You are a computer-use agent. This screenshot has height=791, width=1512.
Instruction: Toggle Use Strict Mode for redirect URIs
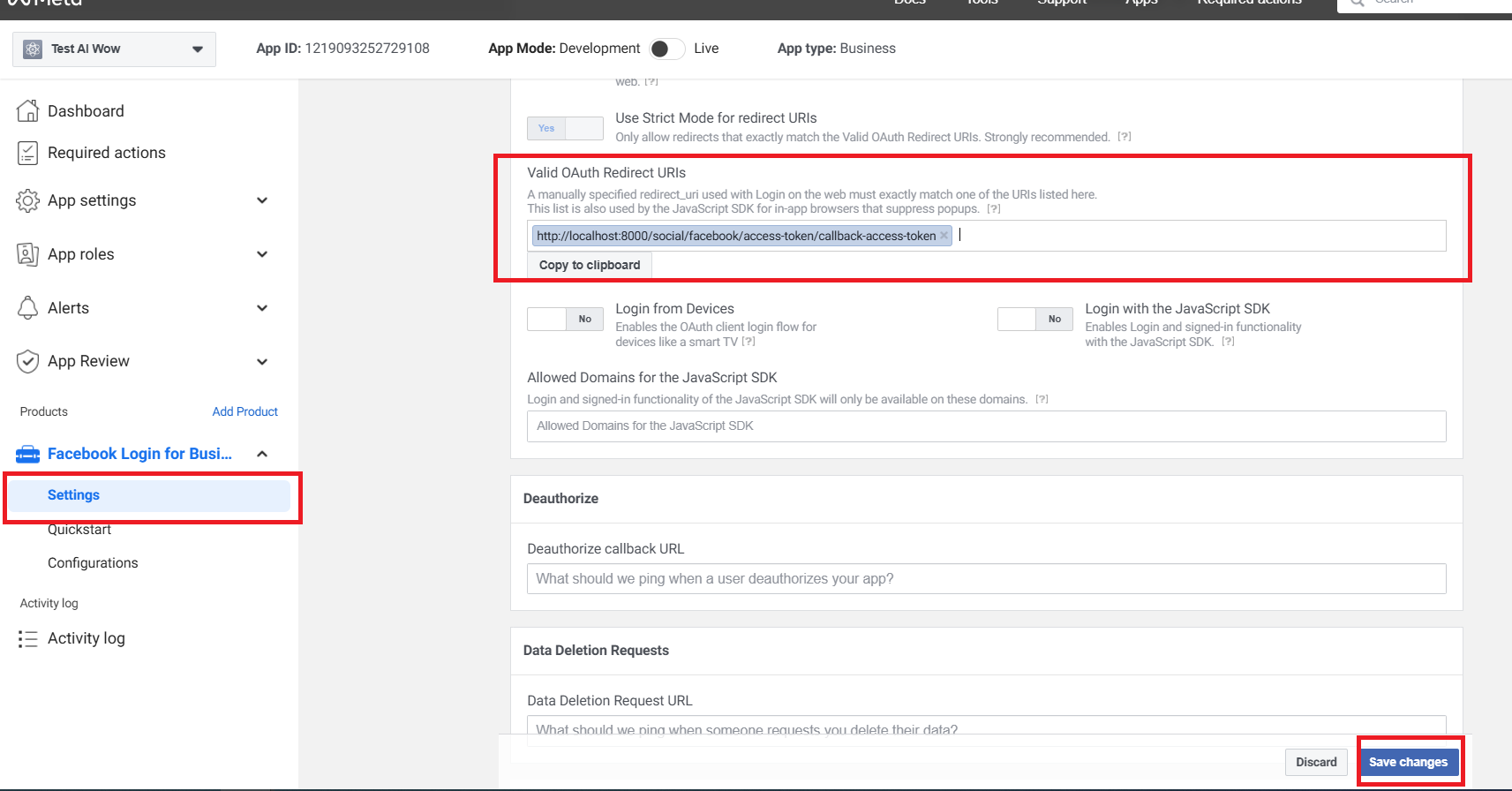(x=565, y=128)
